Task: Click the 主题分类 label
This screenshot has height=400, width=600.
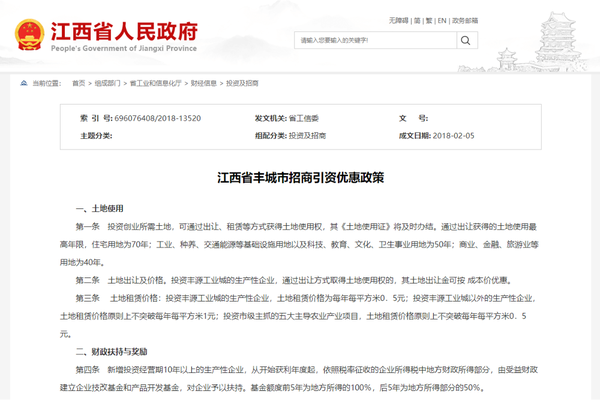Action: [96, 136]
